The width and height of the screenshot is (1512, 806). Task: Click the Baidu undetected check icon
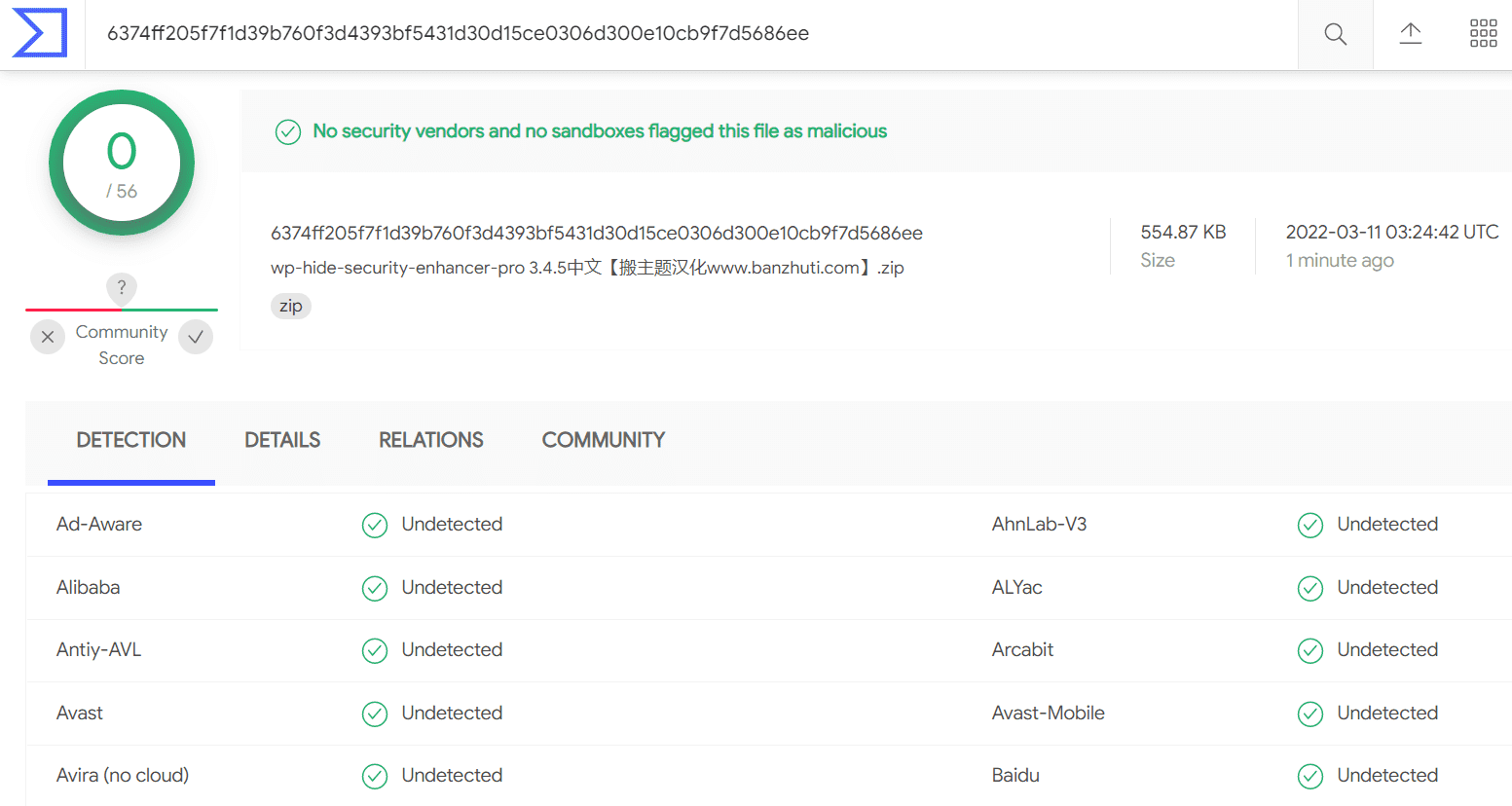pyautogui.click(x=1310, y=777)
